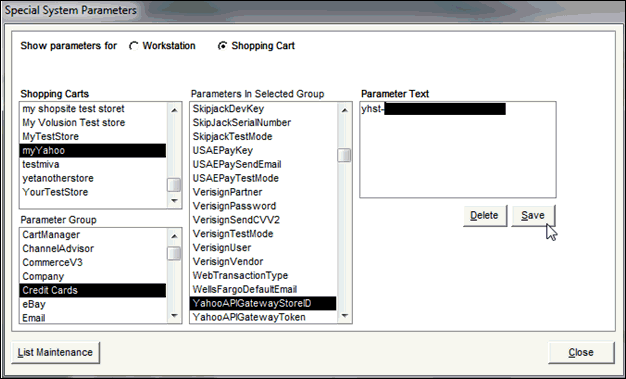Select YahooAPIGatewayStoreID parameter
This screenshot has height=379, width=626.
(x=263, y=303)
